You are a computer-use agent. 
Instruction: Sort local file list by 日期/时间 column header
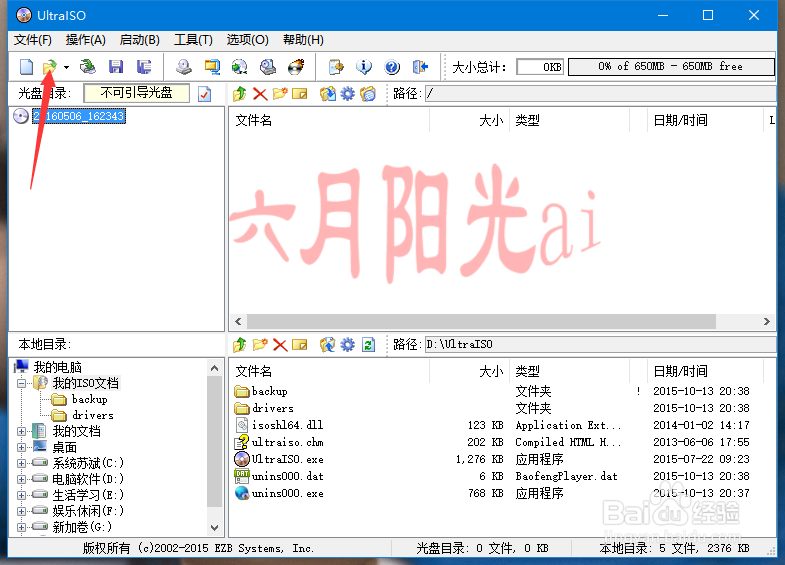pyautogui.click(x=705, y=371)
